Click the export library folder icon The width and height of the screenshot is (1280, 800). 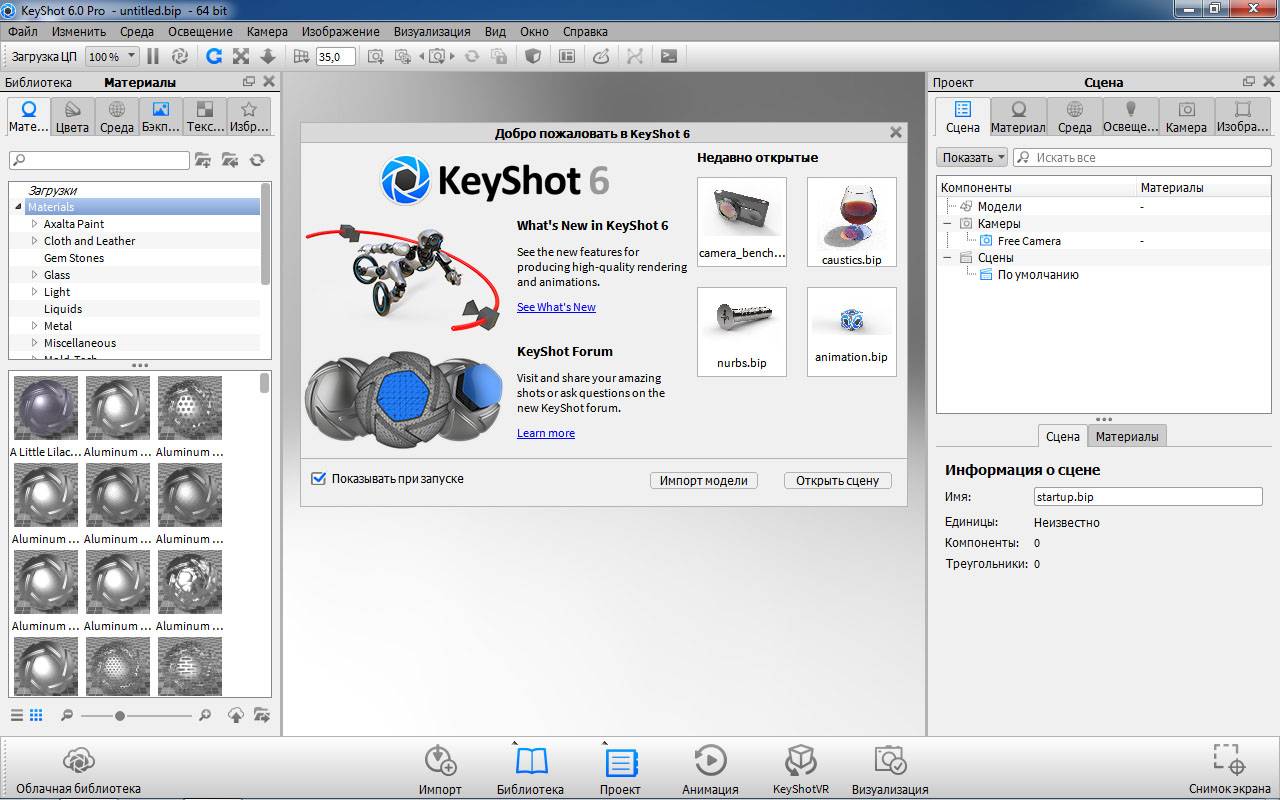(x=262, y=715)
